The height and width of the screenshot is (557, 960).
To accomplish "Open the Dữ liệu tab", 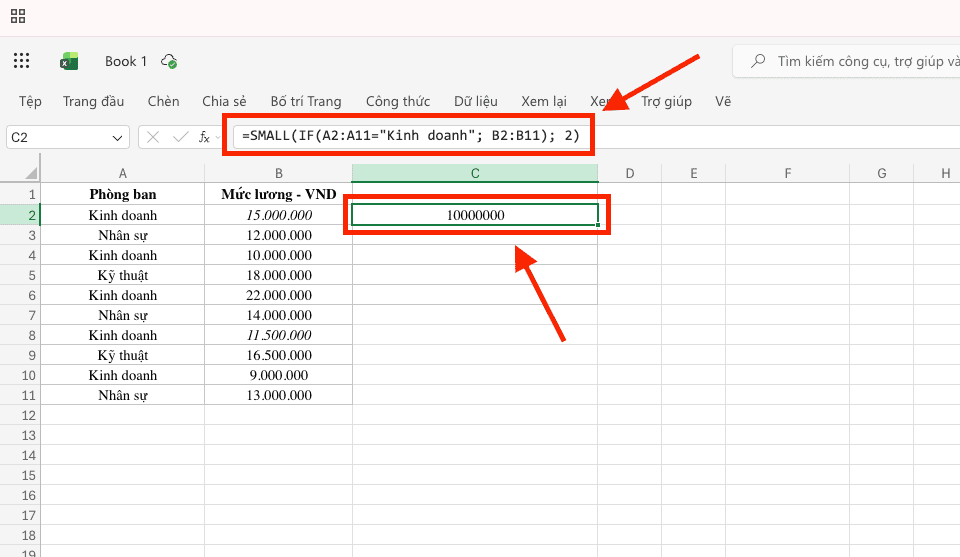I will point(476,101).
